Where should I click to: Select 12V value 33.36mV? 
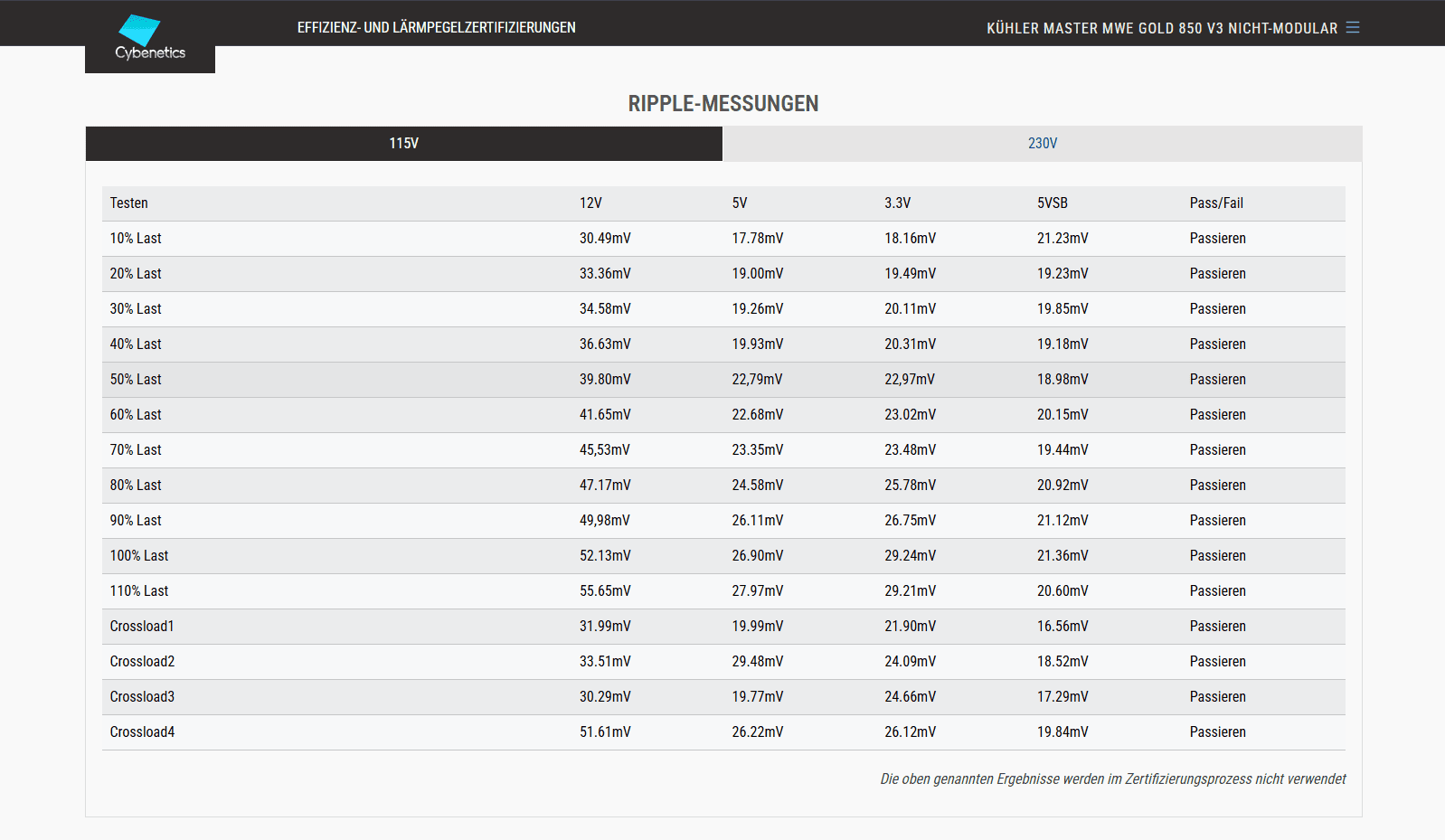(605, 274)
